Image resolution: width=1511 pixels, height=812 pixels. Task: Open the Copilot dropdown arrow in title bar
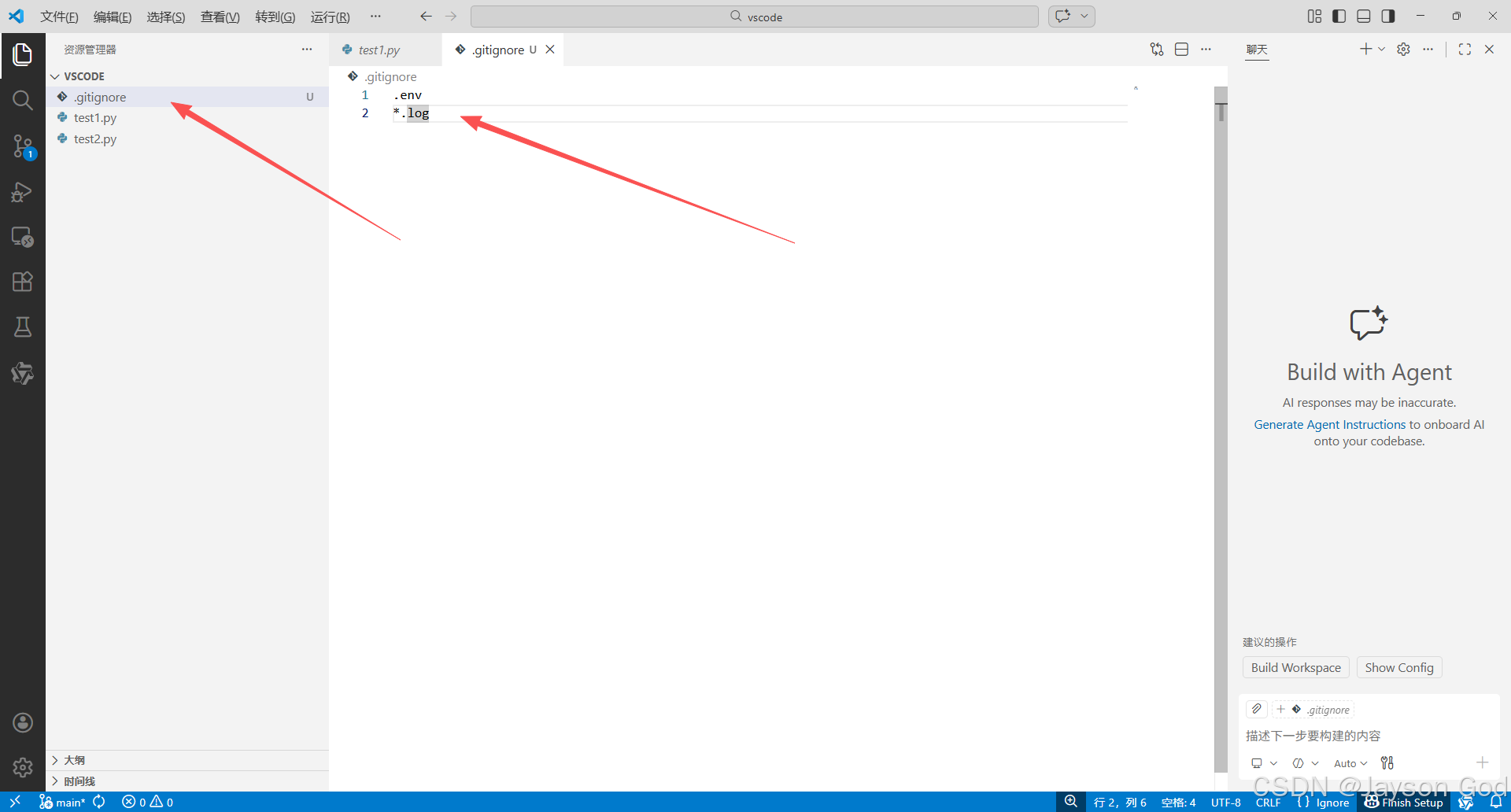click(1084, 17)
